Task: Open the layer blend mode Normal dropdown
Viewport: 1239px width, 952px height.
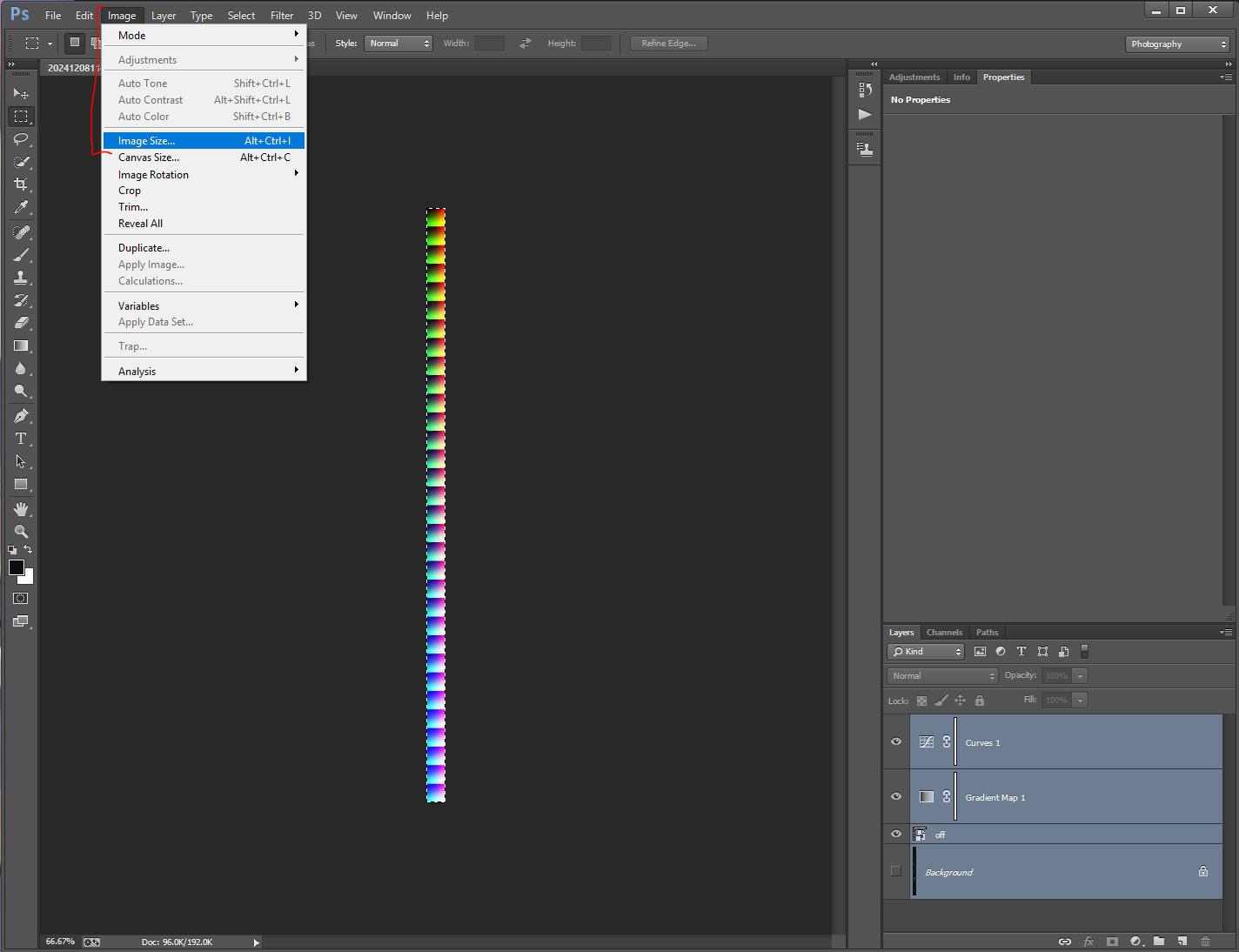Action: point(942,676)
